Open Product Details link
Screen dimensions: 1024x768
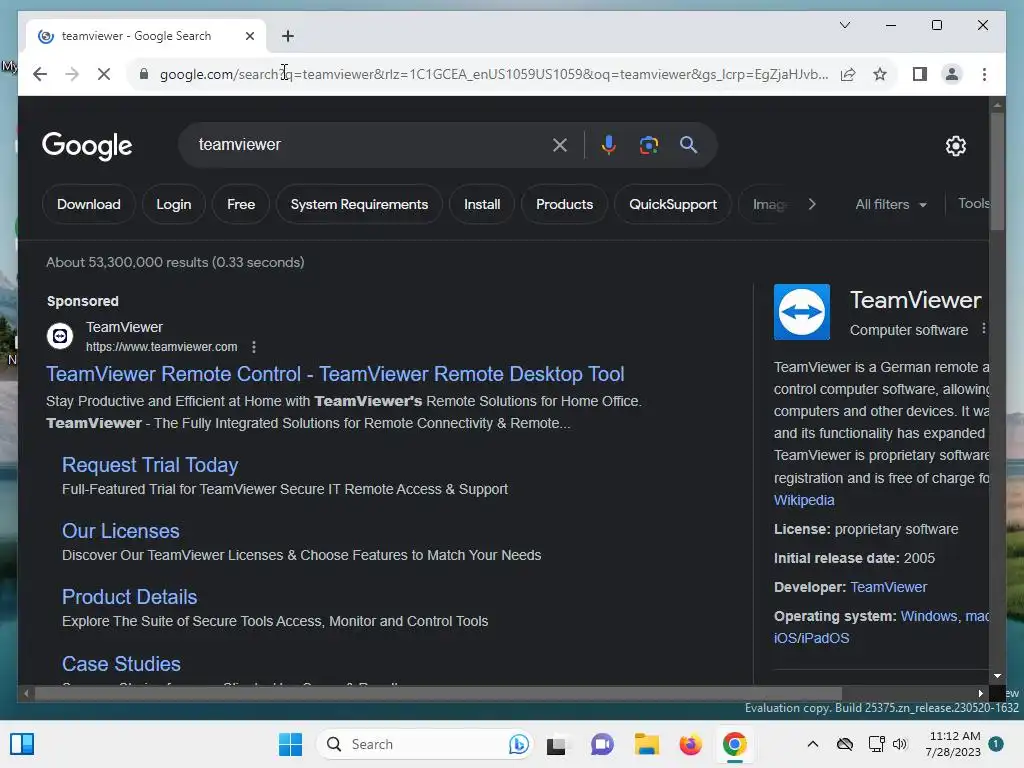pyautogui.click(x=129, y=597)
